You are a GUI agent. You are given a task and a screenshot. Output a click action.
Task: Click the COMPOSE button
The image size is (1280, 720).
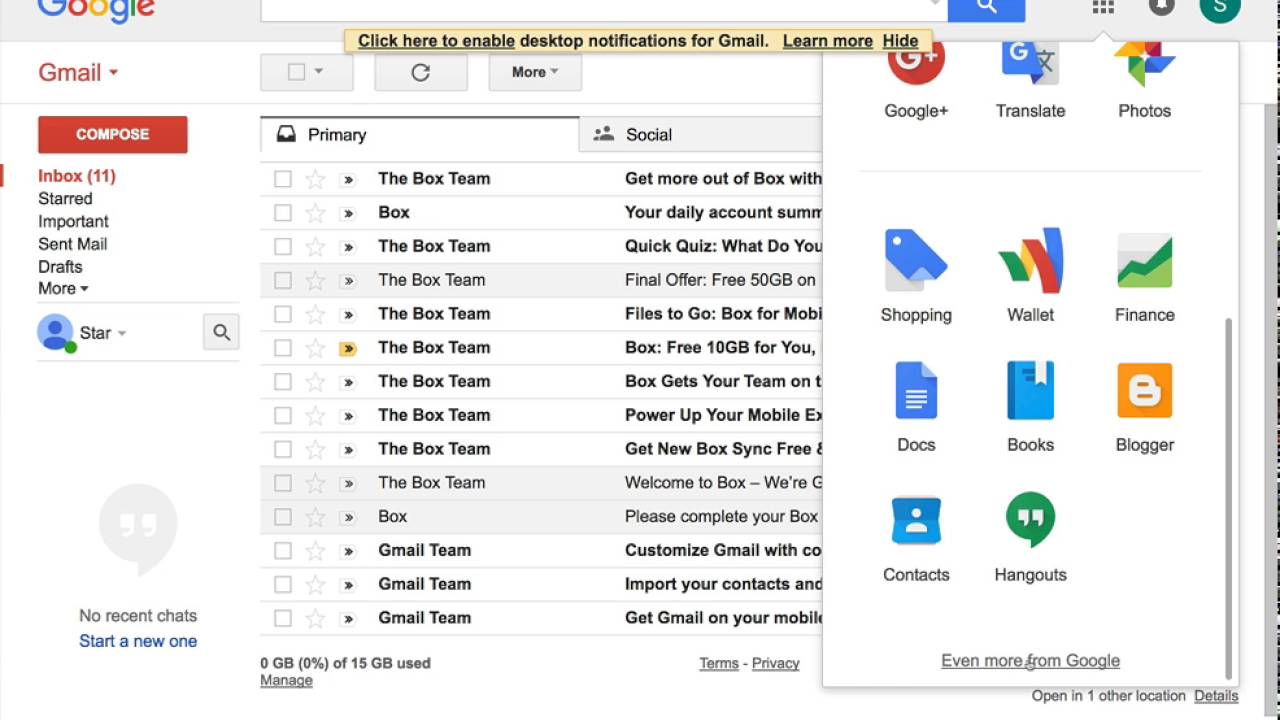[x=113, y=134]
